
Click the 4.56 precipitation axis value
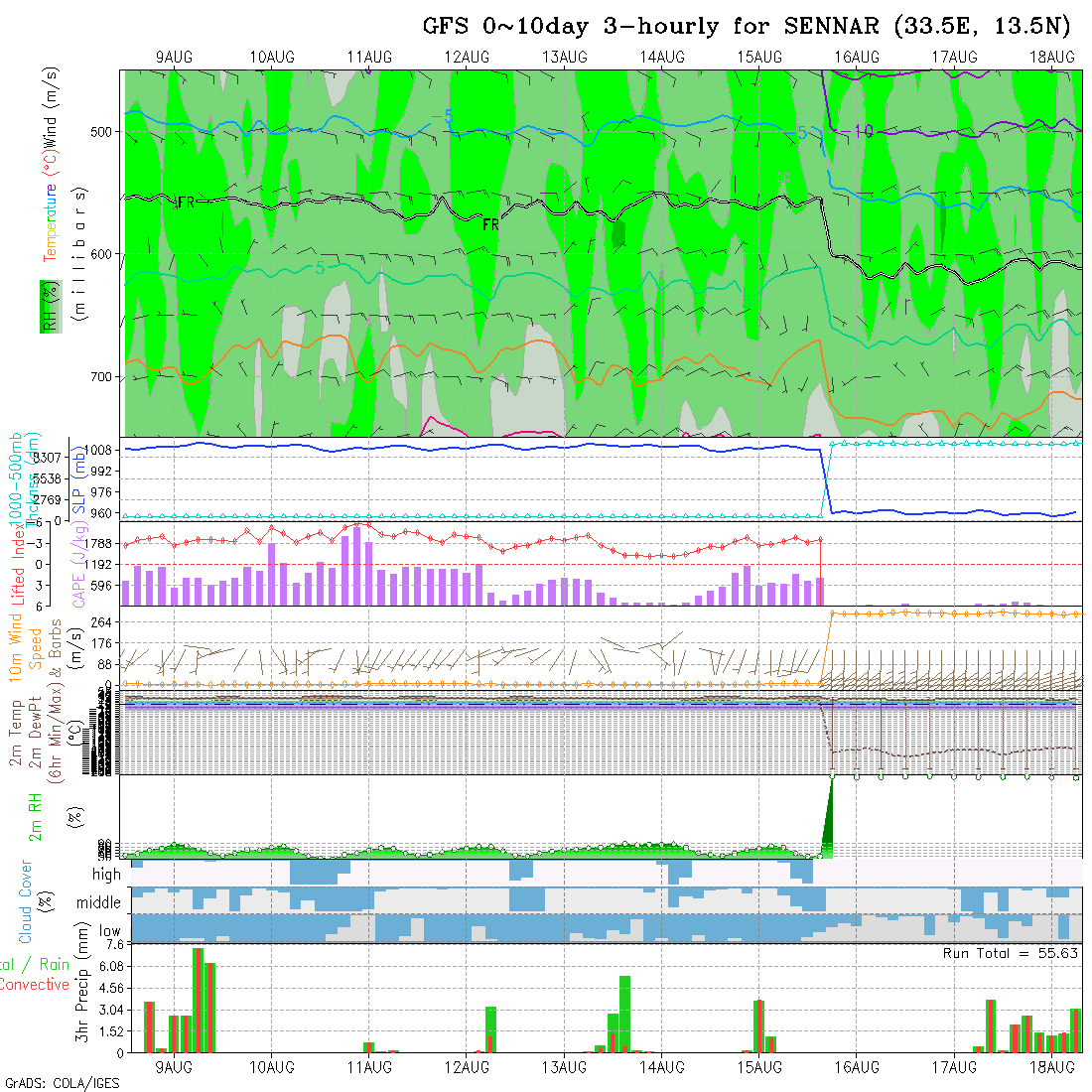coord(111,988)
